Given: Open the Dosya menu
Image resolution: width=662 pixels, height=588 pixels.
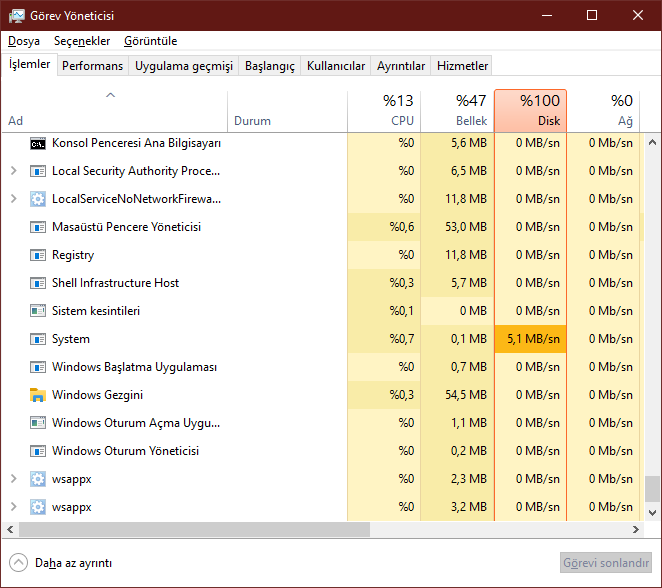Looking at the screenshot, I should tap(24, 41).
